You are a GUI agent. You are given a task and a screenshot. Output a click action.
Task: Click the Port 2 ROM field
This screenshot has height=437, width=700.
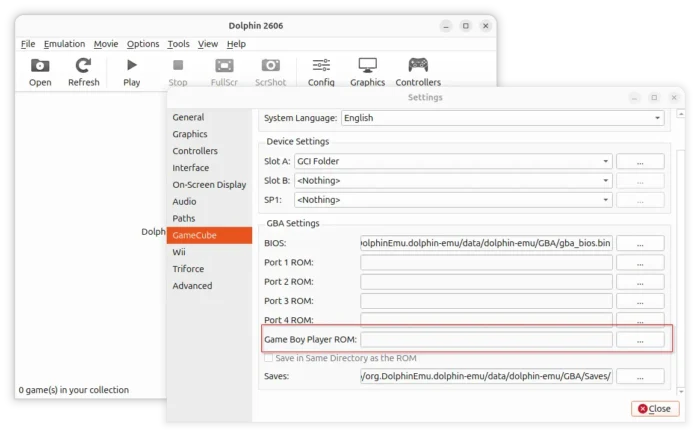[x=486, y=282]
